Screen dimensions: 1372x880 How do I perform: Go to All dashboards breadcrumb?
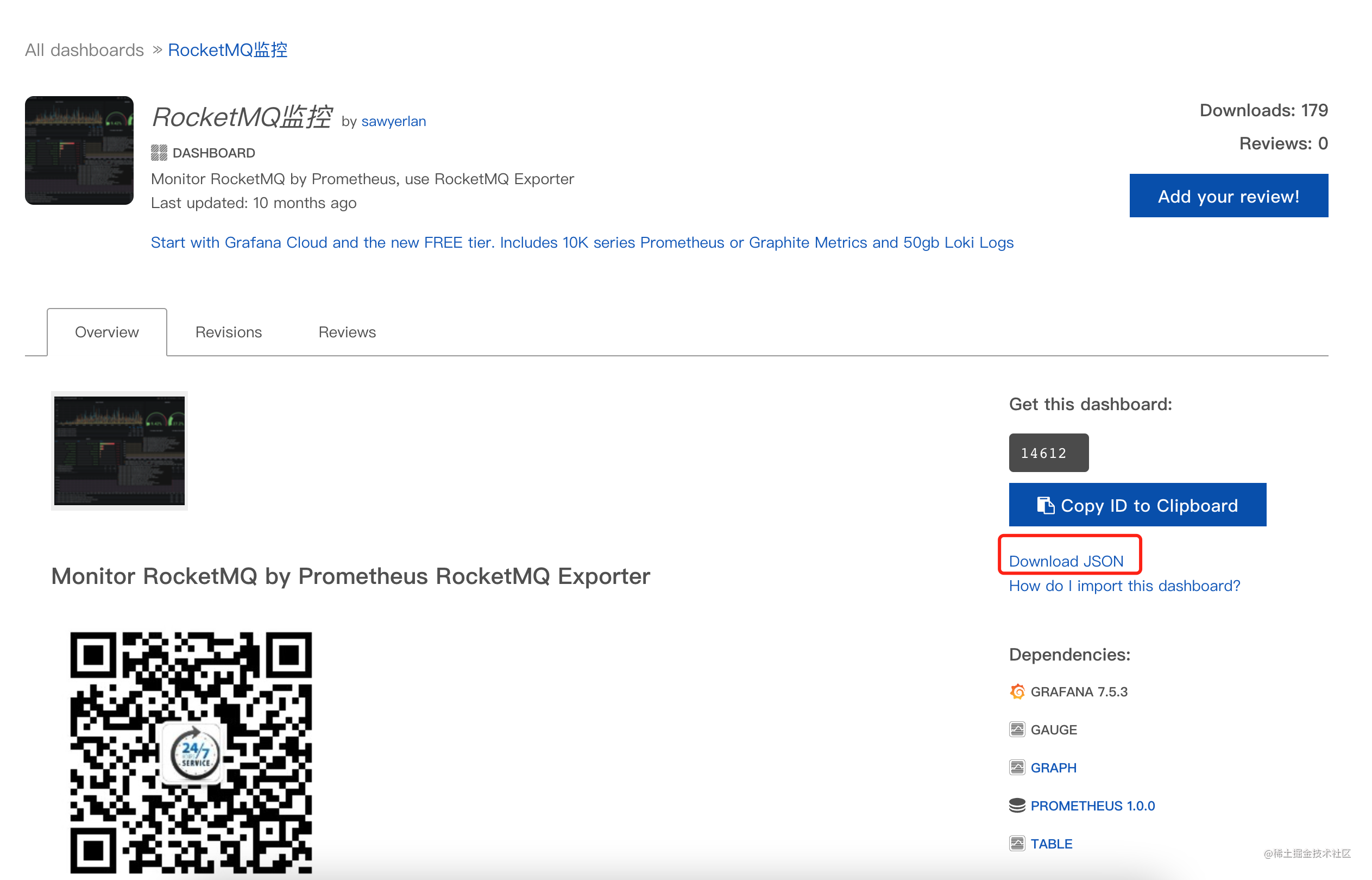pos(84,51)
